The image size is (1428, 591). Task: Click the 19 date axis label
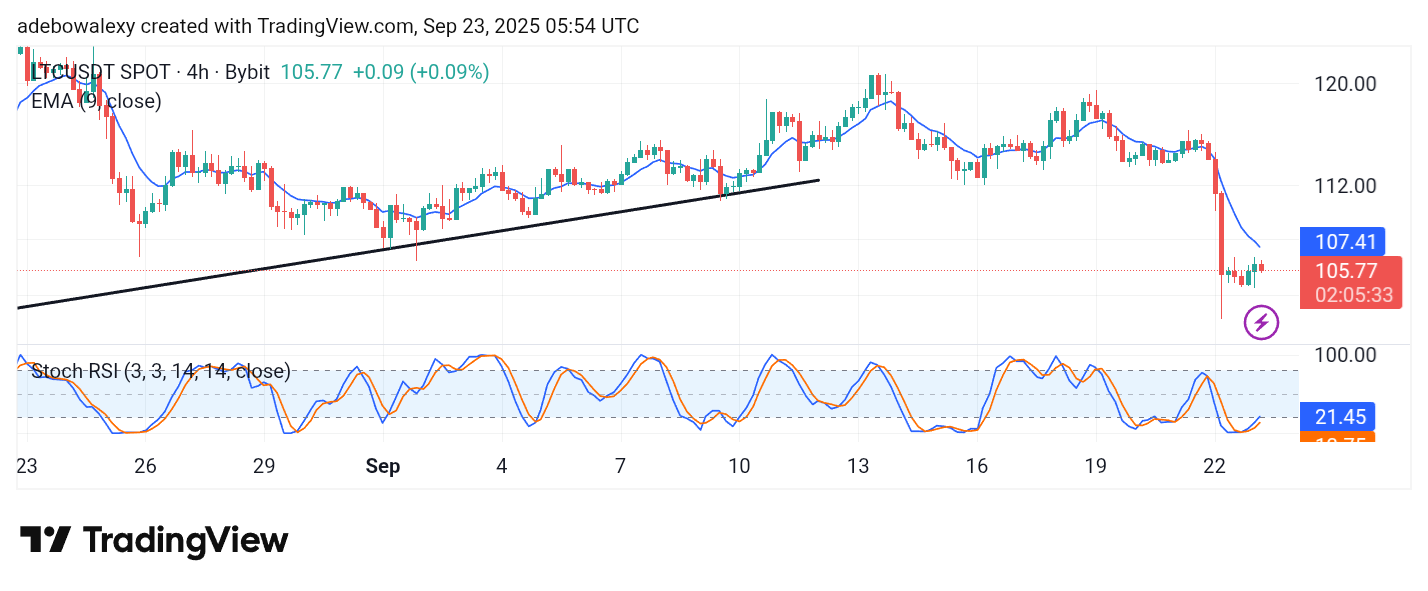click(x=1096, y=467)
